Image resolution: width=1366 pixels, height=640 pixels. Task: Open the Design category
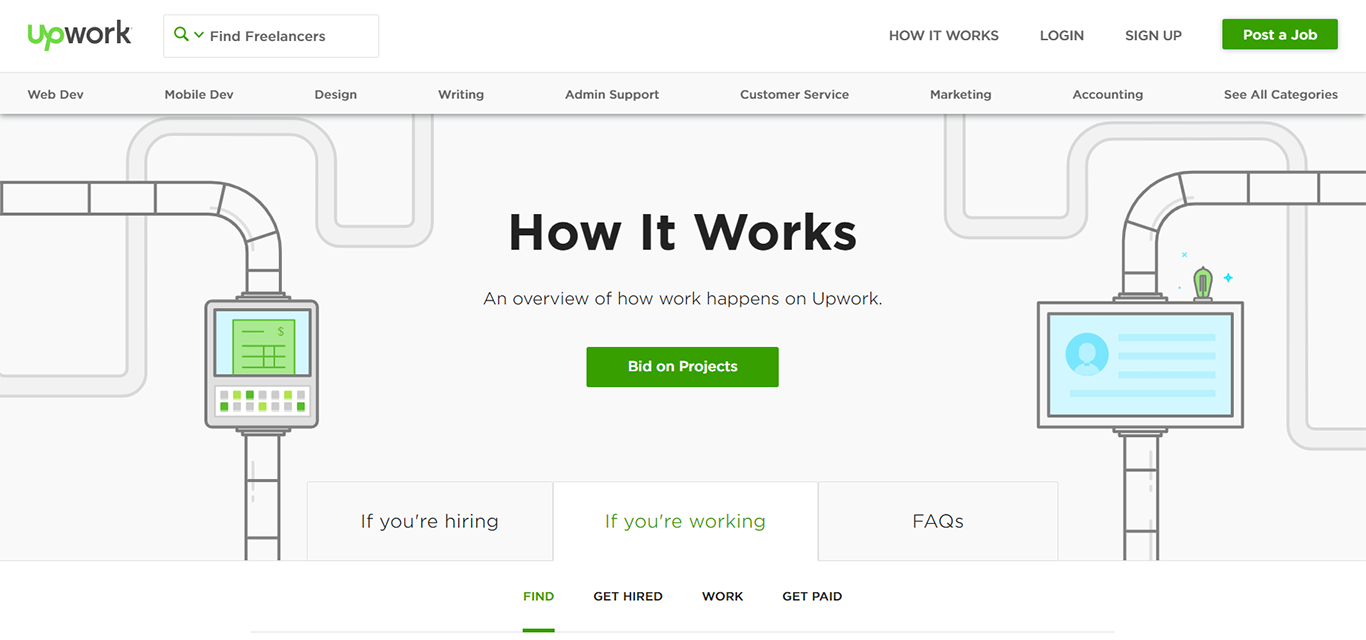[x=336, y=94]
